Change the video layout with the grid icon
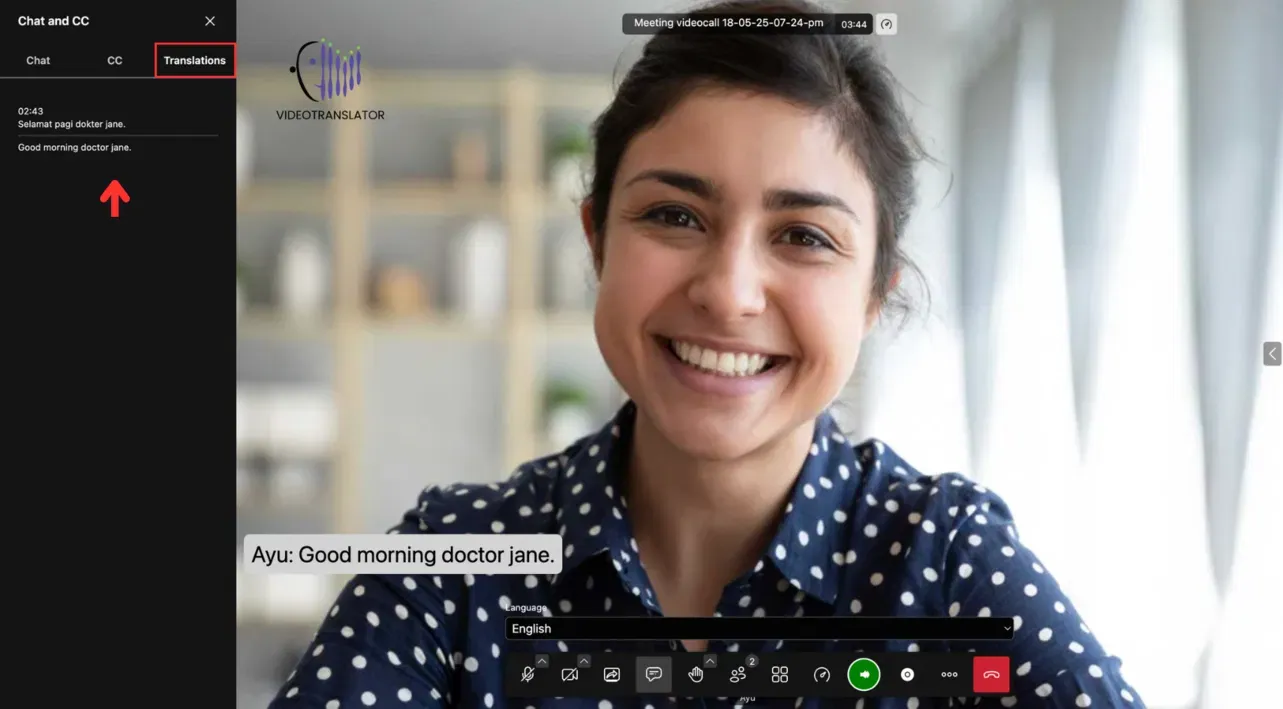 [x=780, y=675]
